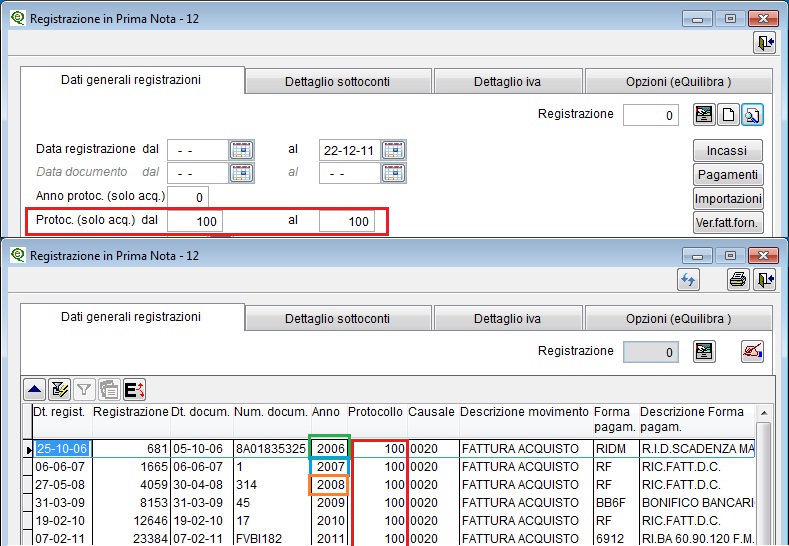Screen dimensions: 789x546
Task: Click Forma pagam. cell 6912
Action: click(616, 538)
